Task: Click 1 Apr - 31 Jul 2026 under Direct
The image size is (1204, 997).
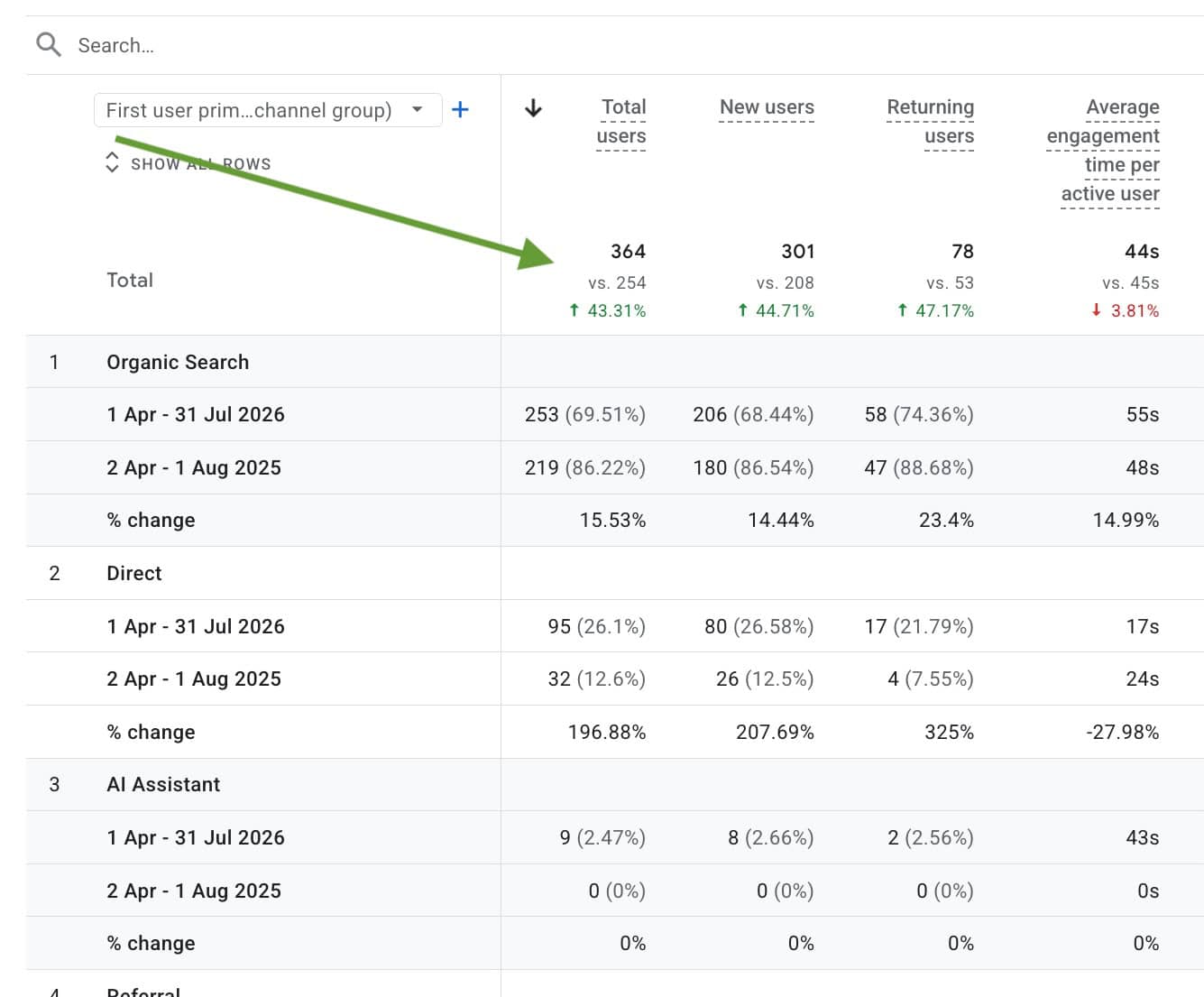Action: pos(196,626)
